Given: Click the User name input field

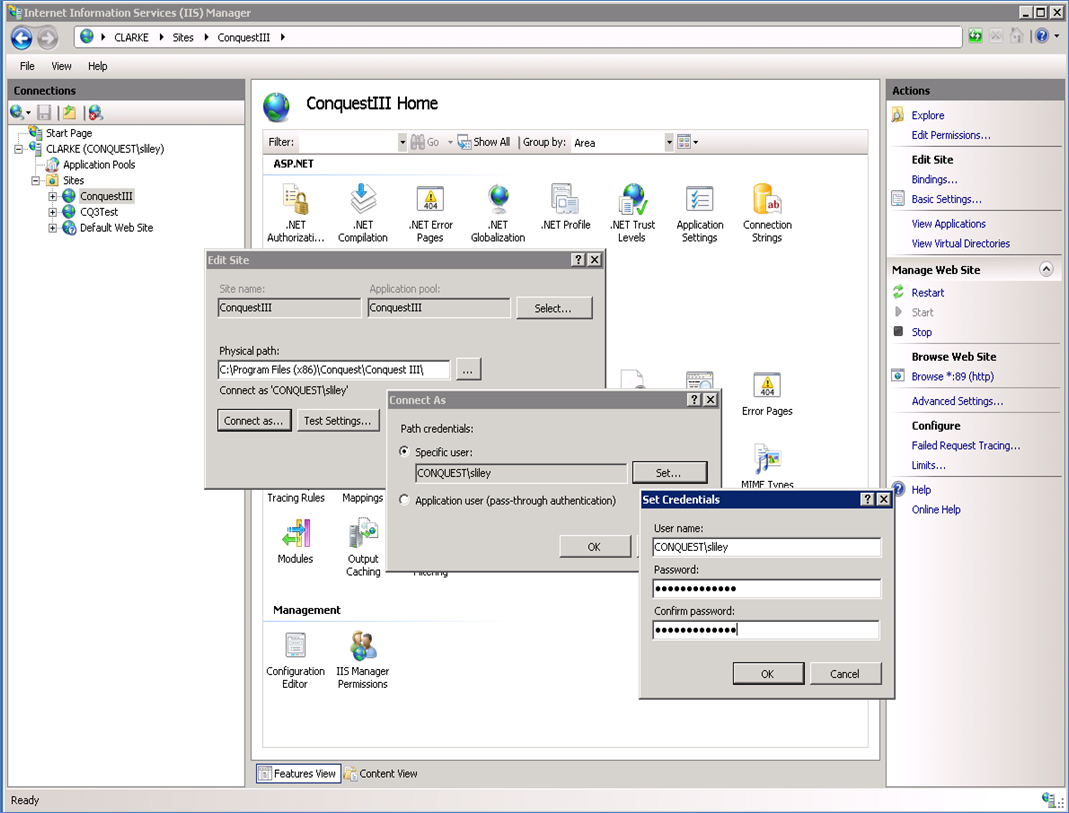Looking at the screenshot, I should coord(766,547).
